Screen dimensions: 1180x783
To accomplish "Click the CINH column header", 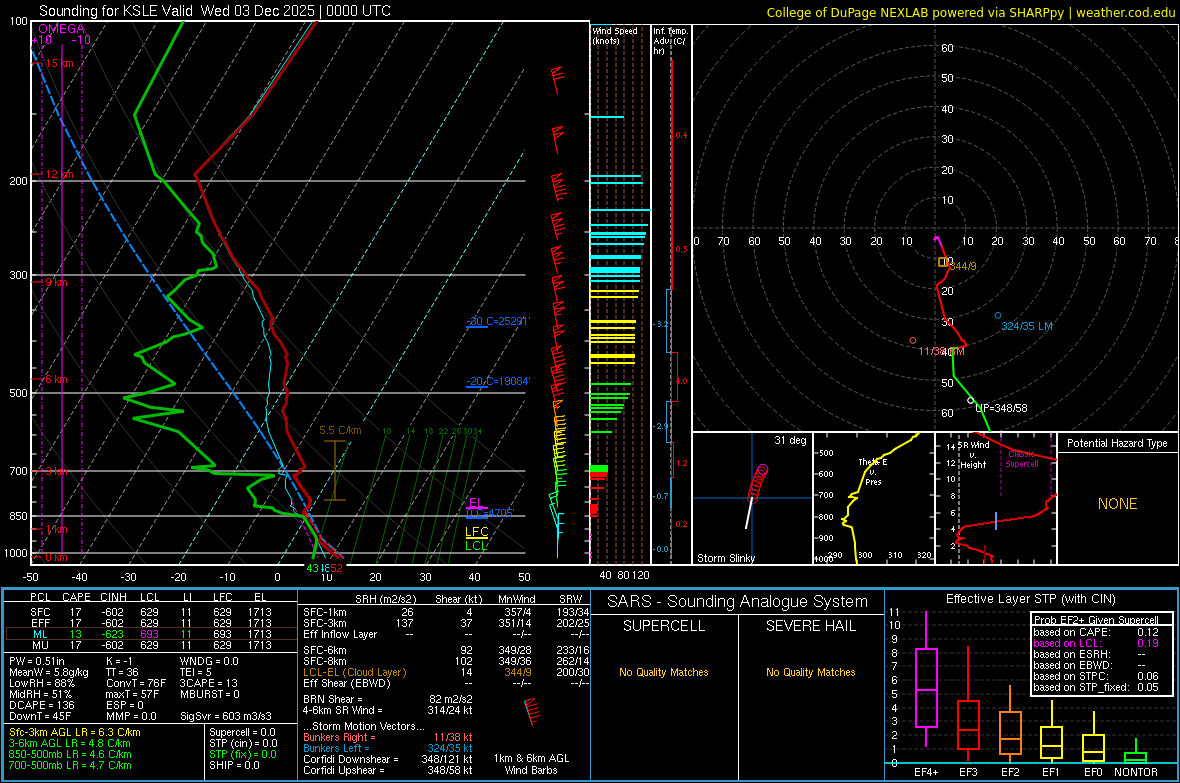I will pyautogui.click(x=113, y=597).
